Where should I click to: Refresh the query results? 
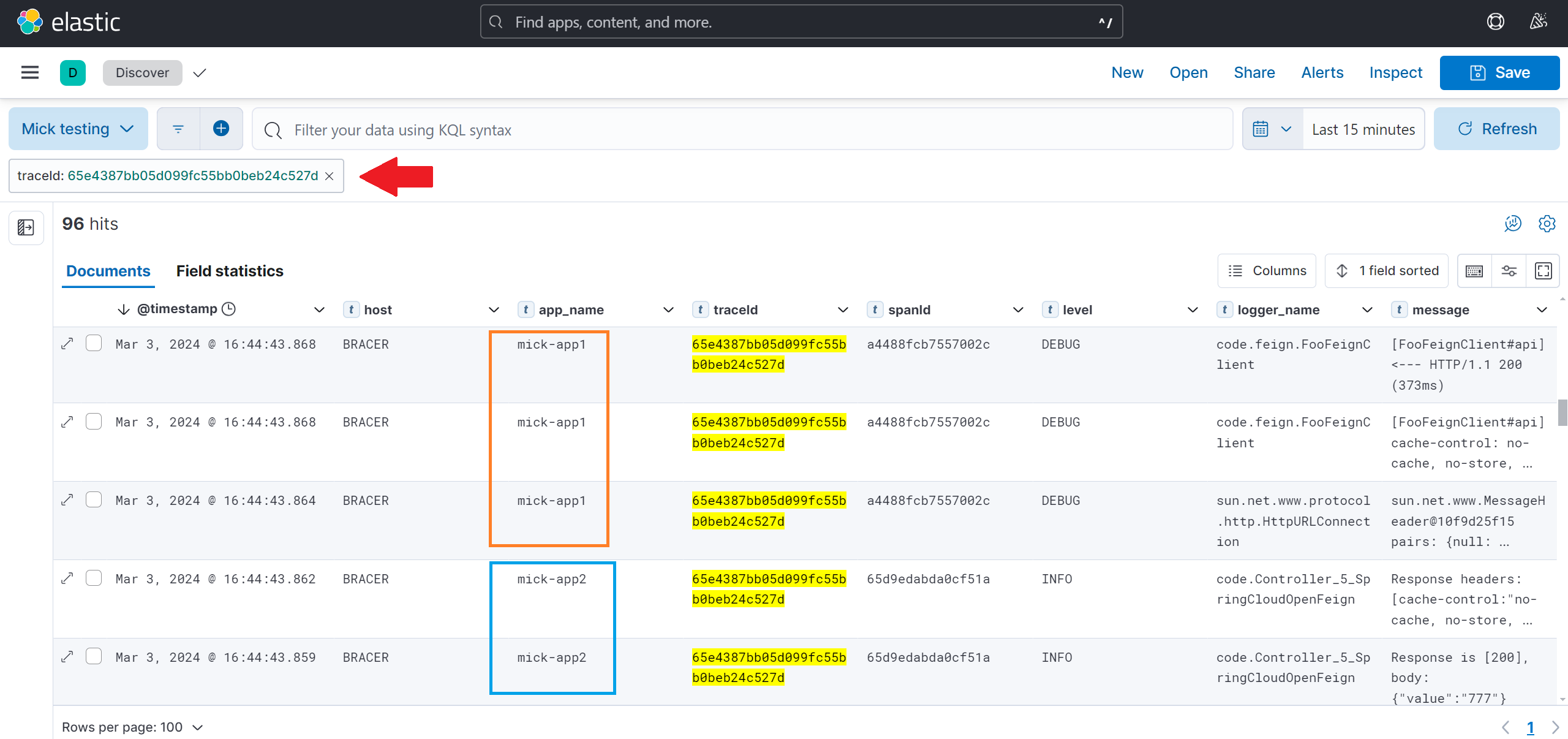pos(1496,129)
